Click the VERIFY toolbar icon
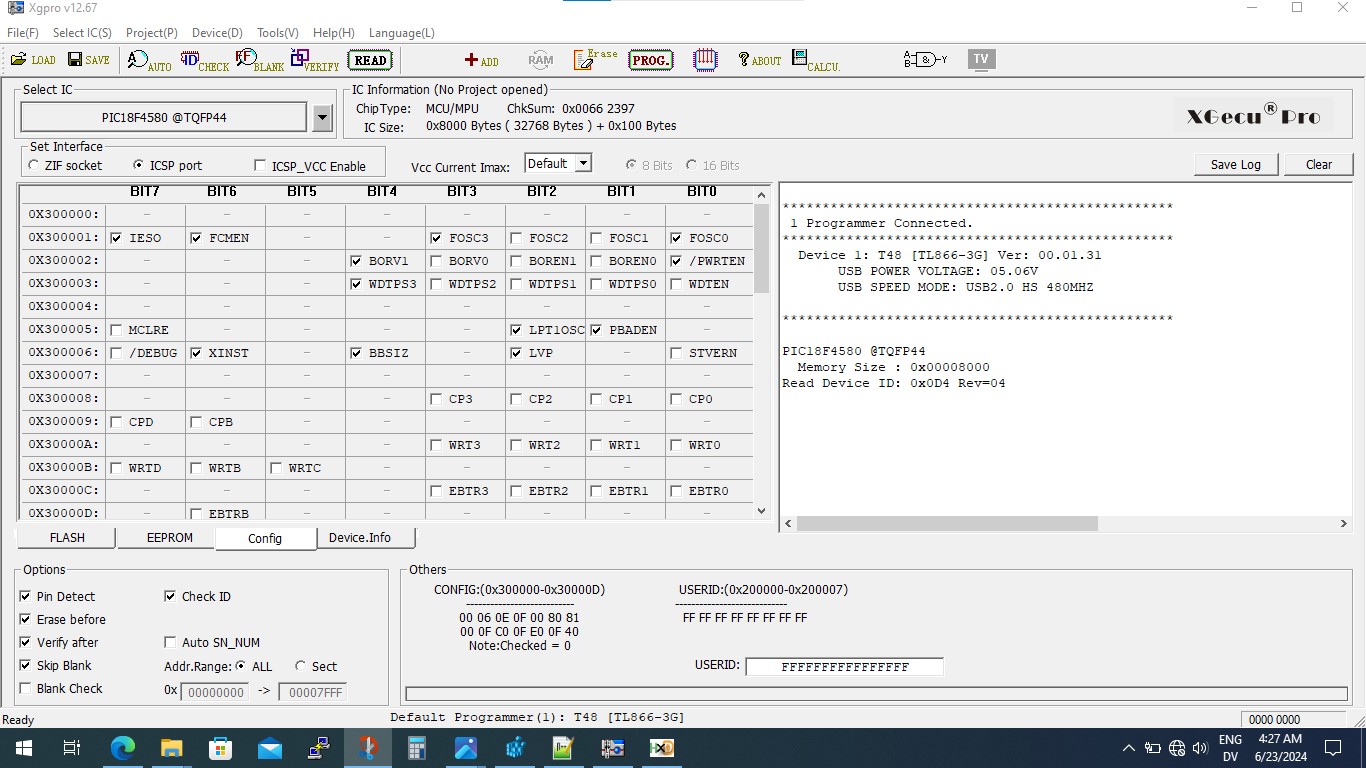1366x768 pixels. point(315,61)
